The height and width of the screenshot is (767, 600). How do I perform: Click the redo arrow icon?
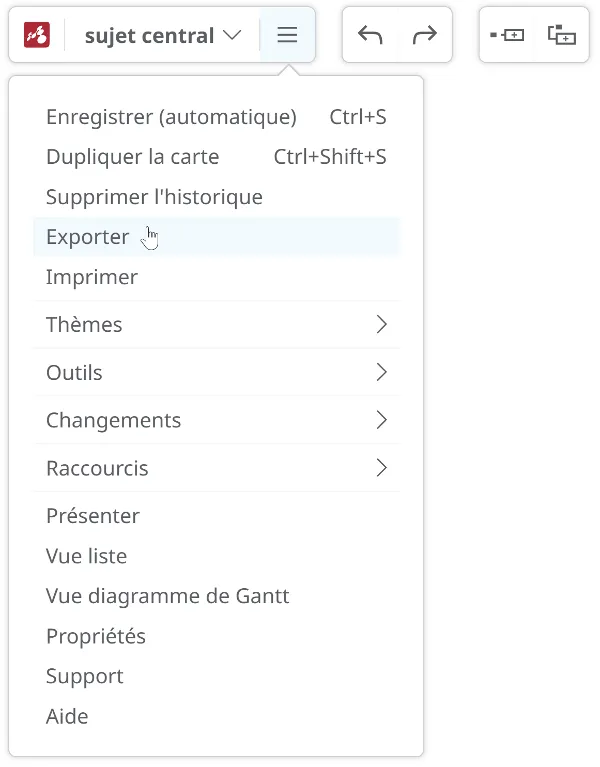click(424, 35)
